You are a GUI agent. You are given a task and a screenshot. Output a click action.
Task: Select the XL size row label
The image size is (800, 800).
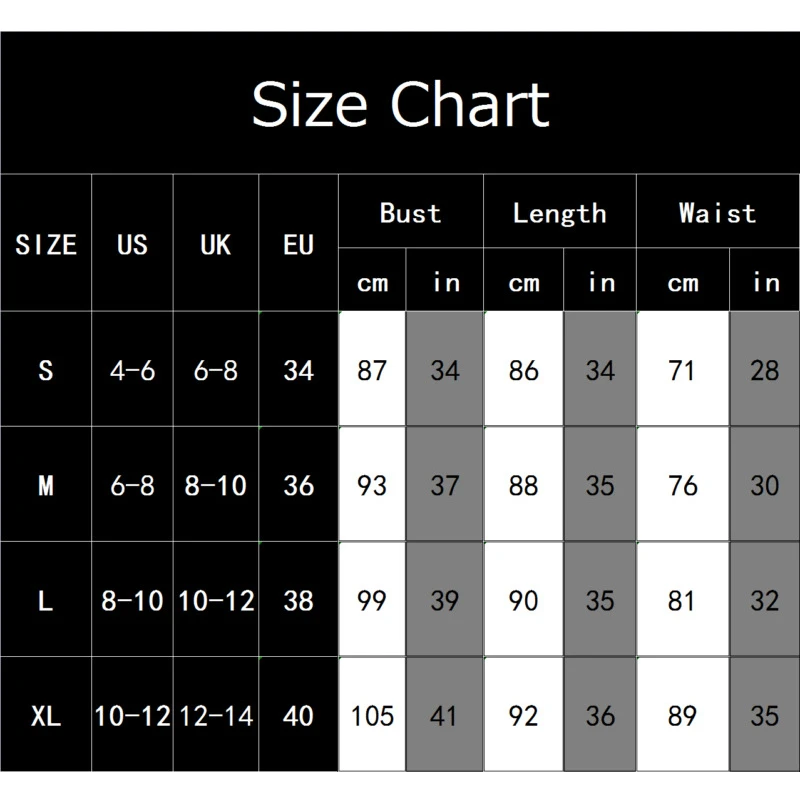click(46, 716)
